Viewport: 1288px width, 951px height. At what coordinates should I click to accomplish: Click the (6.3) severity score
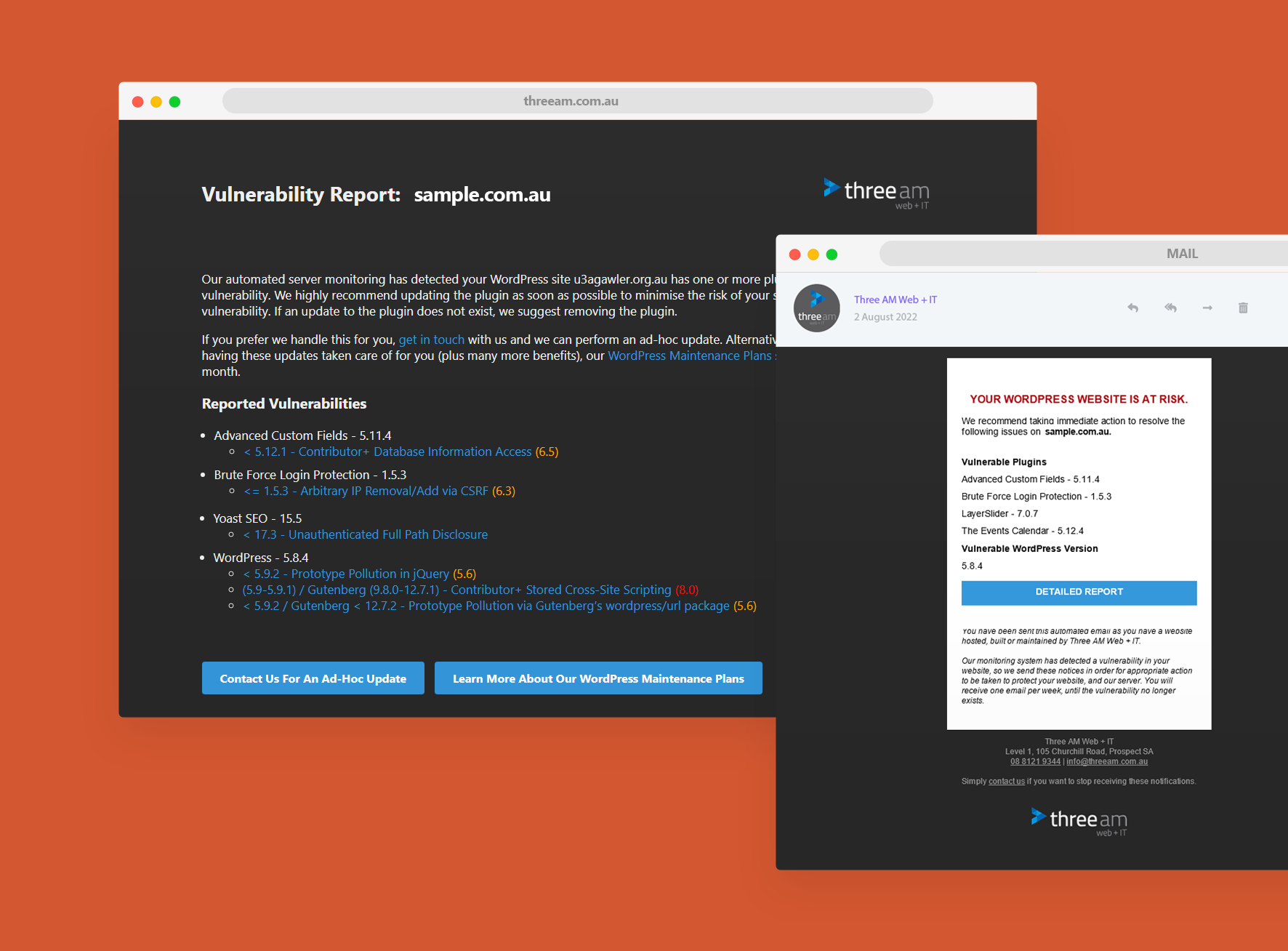pos(504,491)
